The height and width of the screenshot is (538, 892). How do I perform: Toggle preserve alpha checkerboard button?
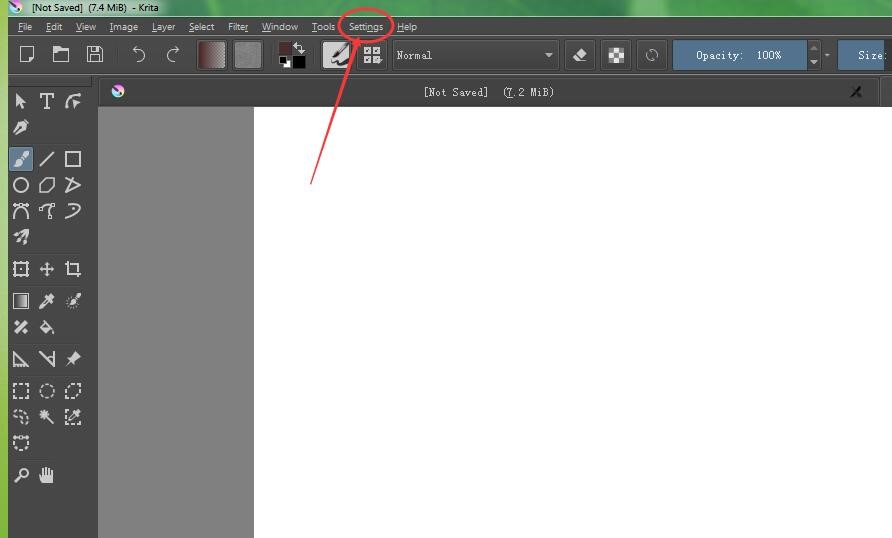click(616, 55)
